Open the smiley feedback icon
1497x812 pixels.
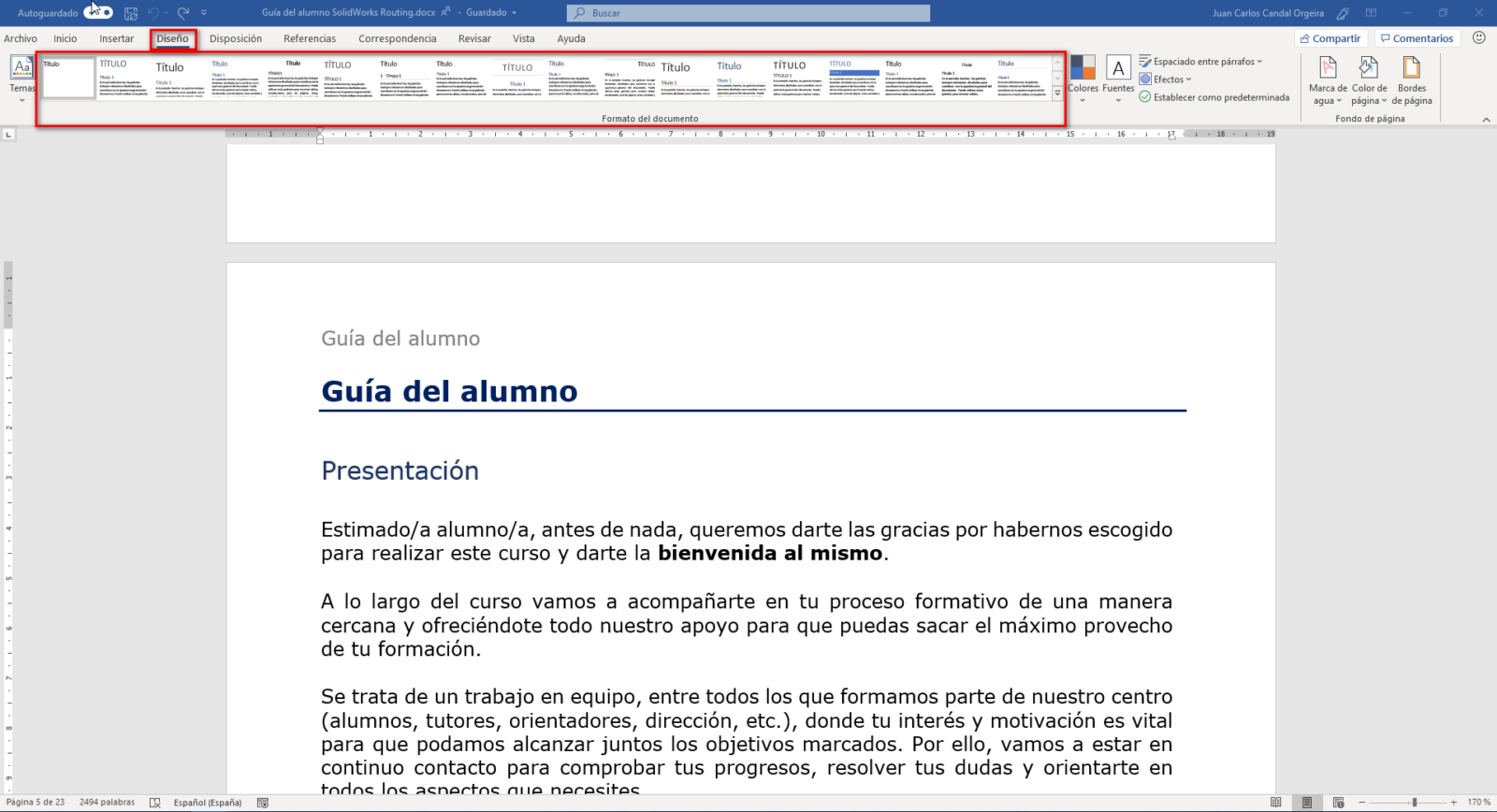click(x=1478, y=38)
